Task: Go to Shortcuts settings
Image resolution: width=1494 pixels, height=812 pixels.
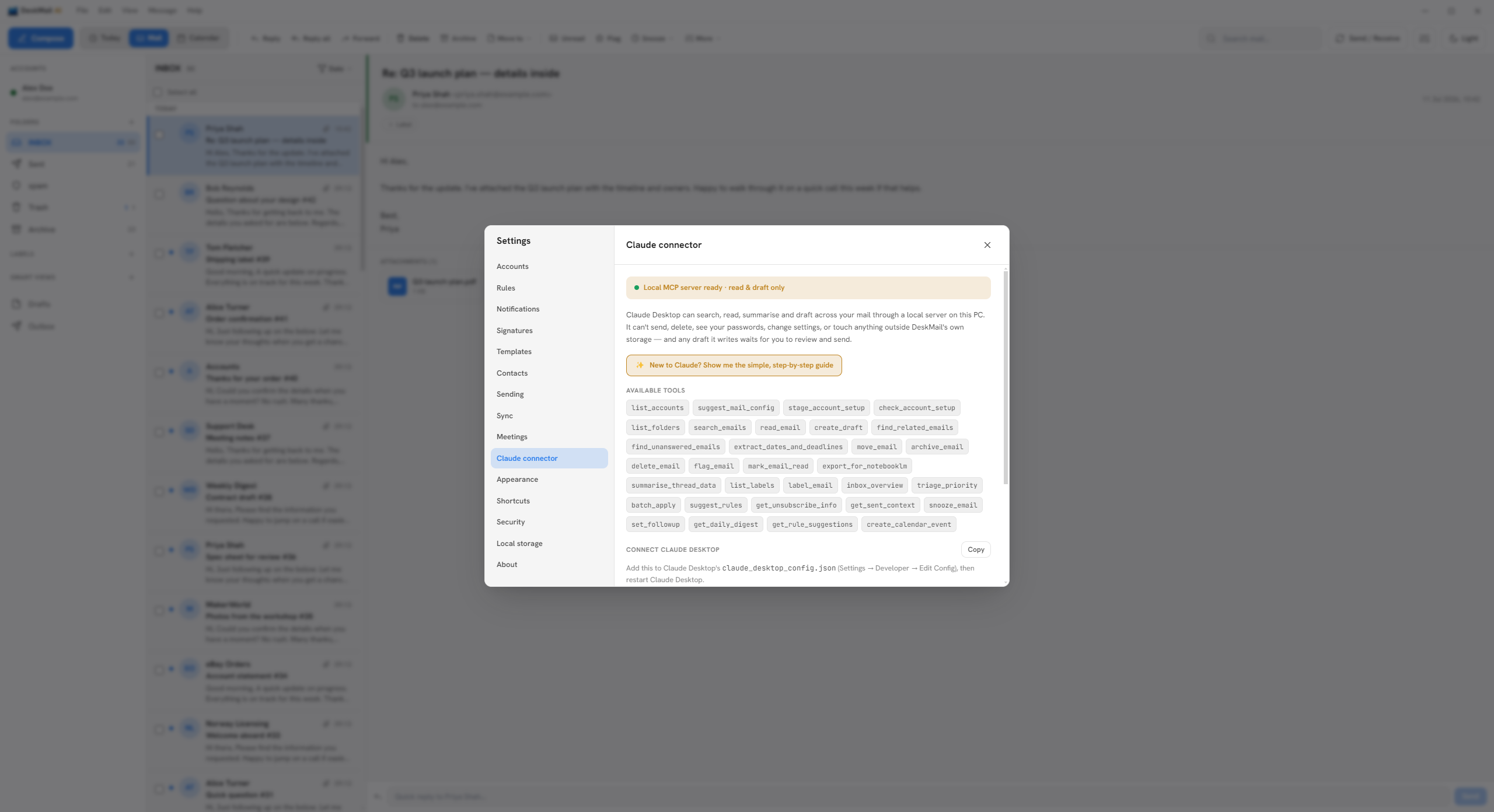Action: click(x=549, y=501)
